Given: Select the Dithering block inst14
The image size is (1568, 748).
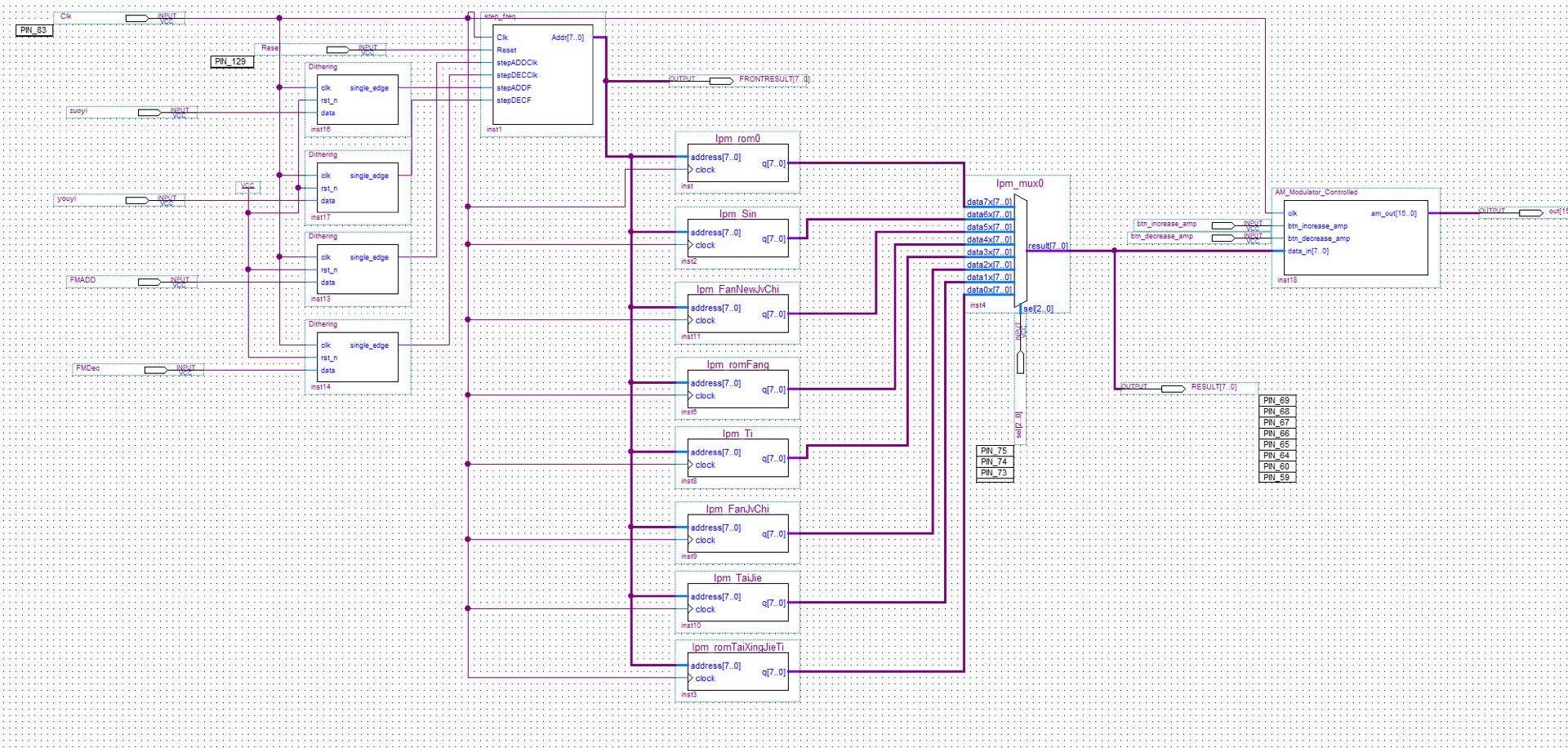Looking at the screenshot, I should point(358,357).
